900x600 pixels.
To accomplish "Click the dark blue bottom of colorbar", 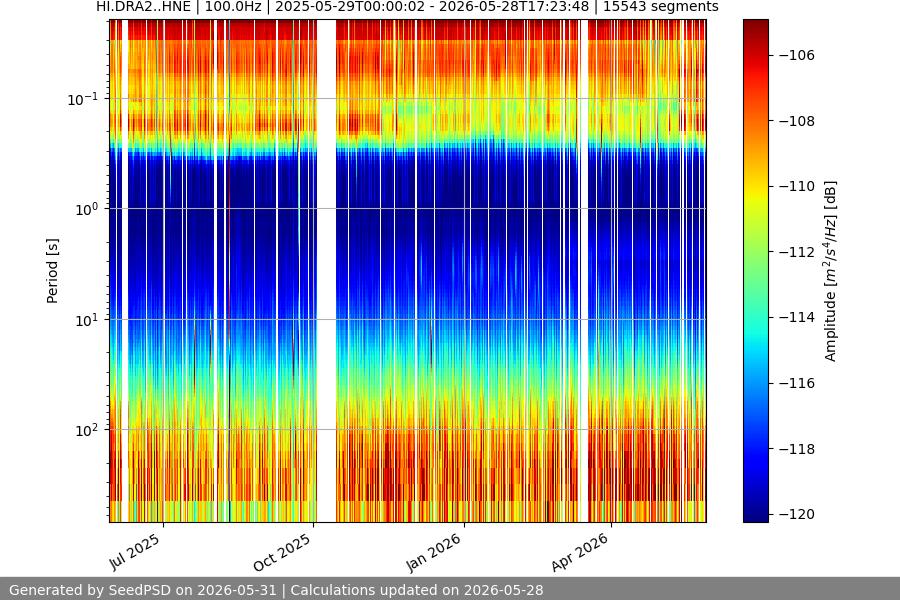I will [x=755, y=515].
